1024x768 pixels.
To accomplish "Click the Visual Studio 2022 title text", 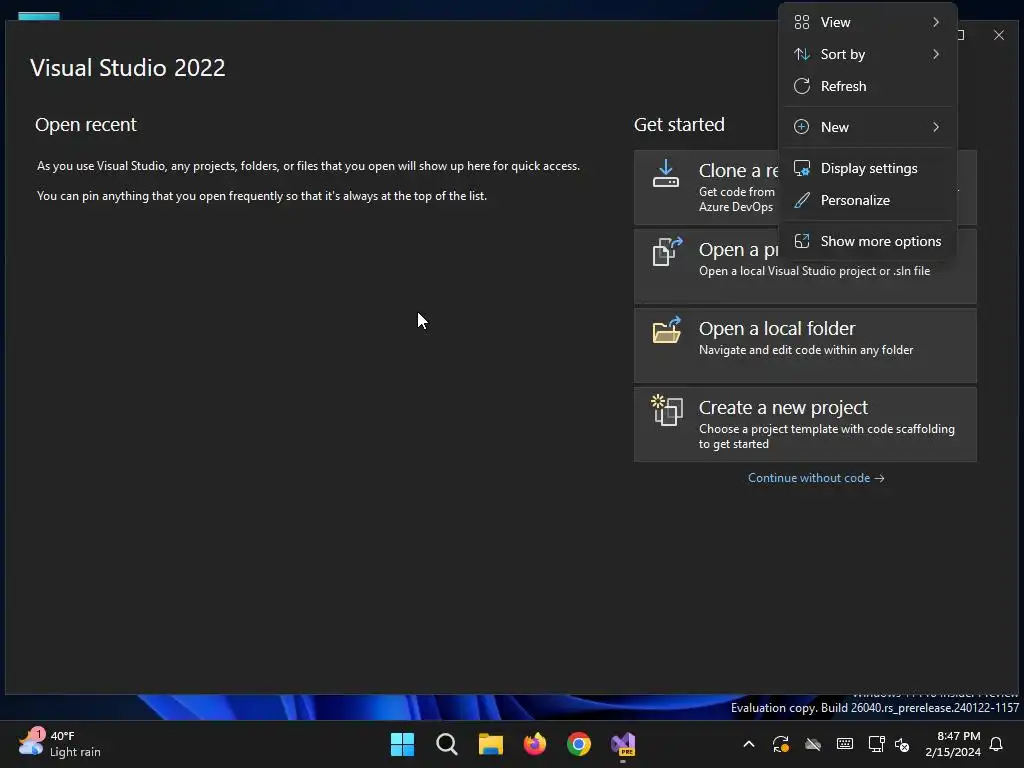I will pyautogui.click(x=128, y=68).
